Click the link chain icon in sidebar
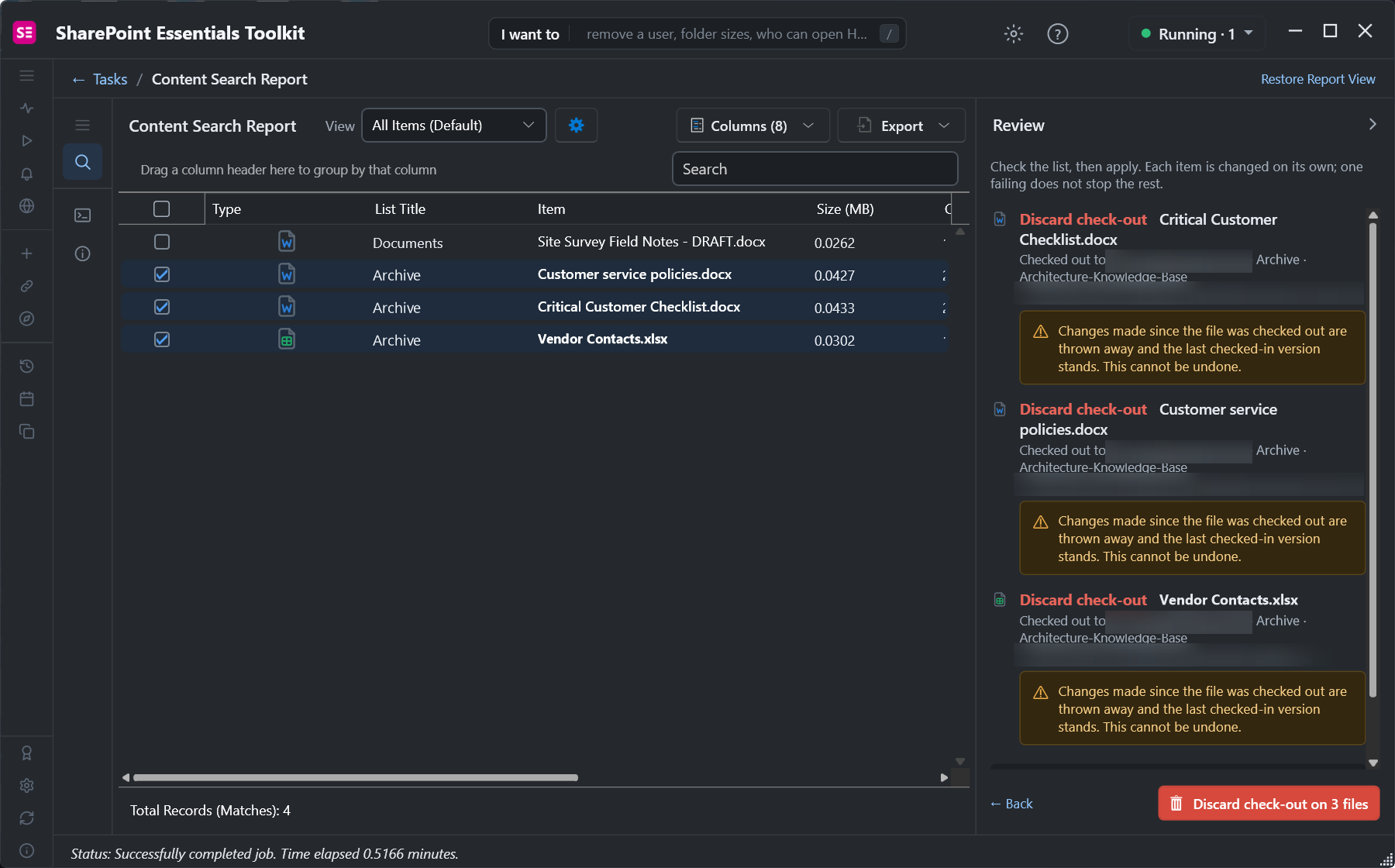Viewport: 1395px width, 868px height. (x=27, y=286)
